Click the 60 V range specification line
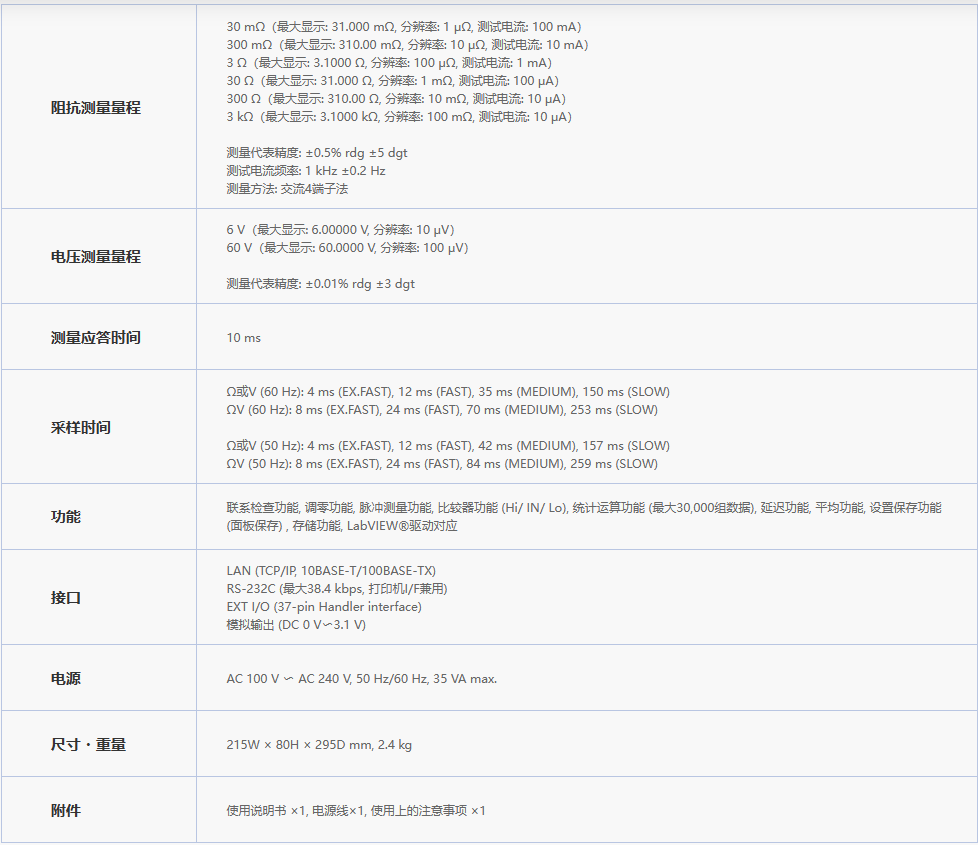Screen dimensions: 978x845 click(x=347, y=248)
